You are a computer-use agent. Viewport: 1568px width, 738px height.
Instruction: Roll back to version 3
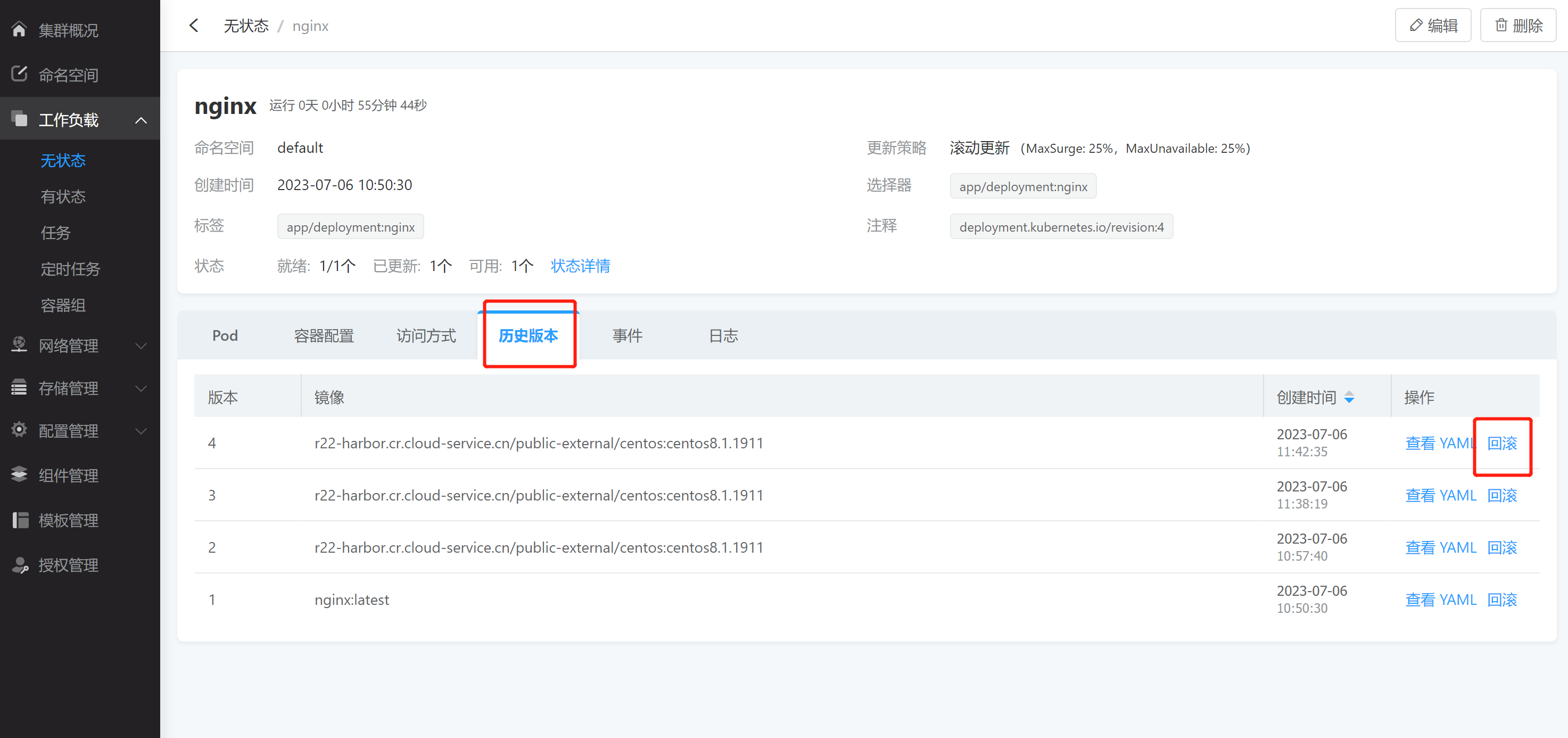[1501, 496]
